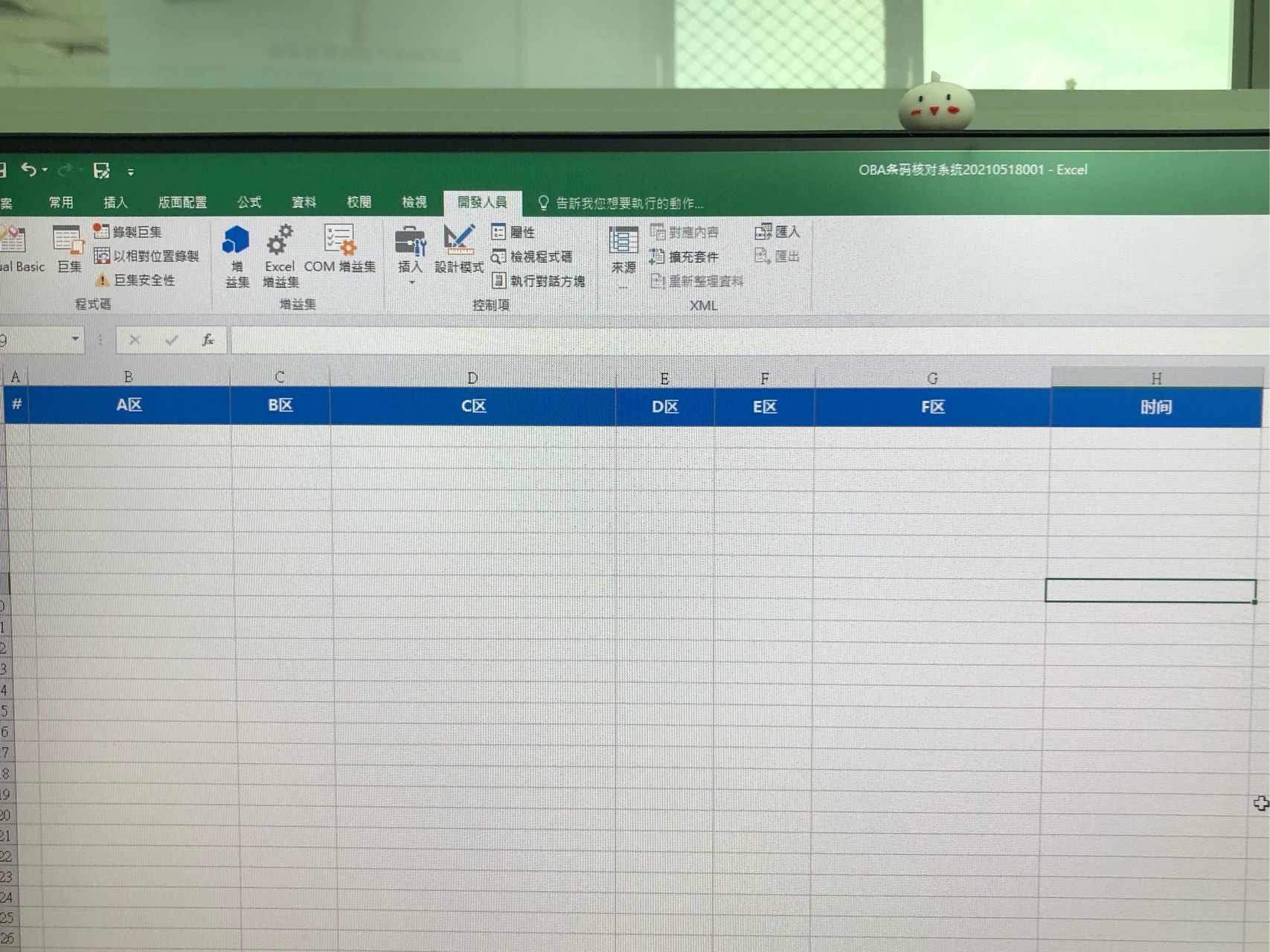Toggle 以相對位置錄製 option
The height and width of the screenshot is (952, 1270).
[147, 257]
